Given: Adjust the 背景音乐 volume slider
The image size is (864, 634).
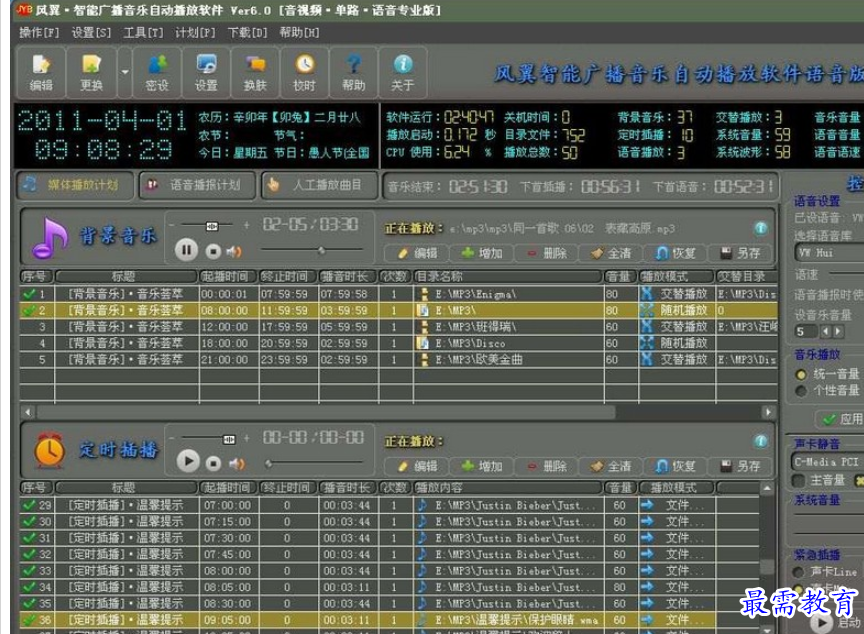Looking at the screenshot, I should (x=212, y=226).
